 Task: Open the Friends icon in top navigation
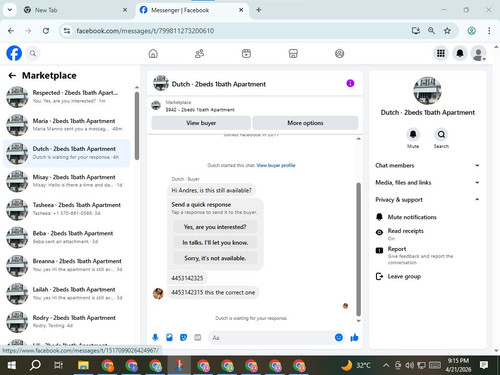pos(199,53)
